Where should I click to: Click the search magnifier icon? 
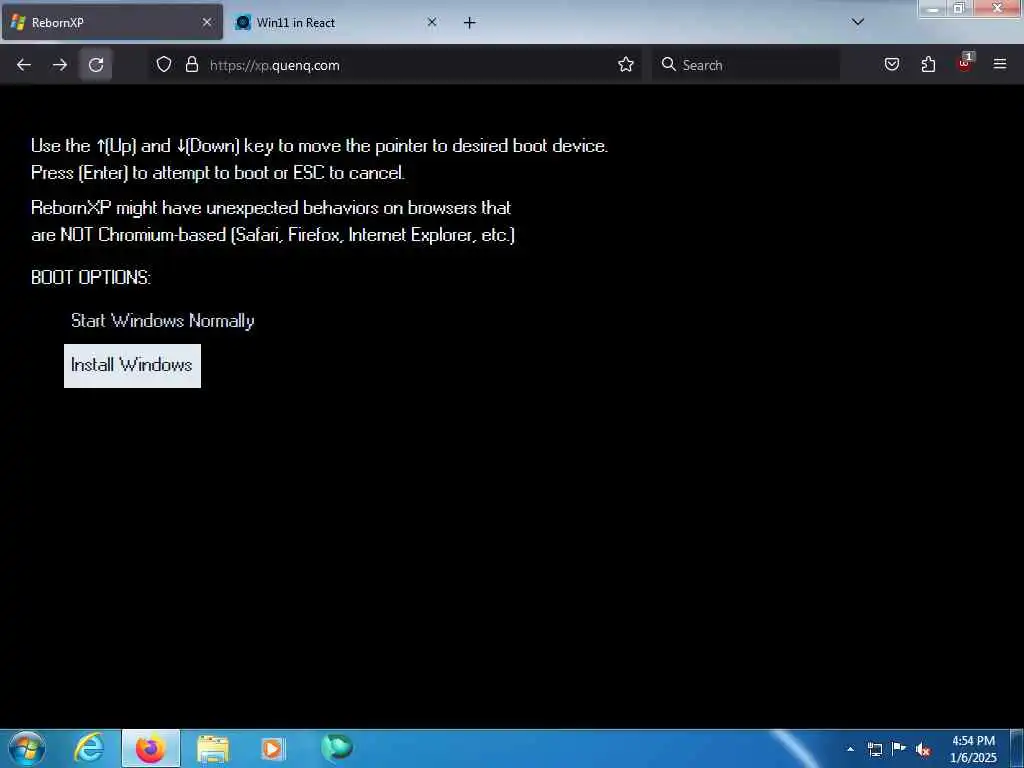click(x=668, y=64)
